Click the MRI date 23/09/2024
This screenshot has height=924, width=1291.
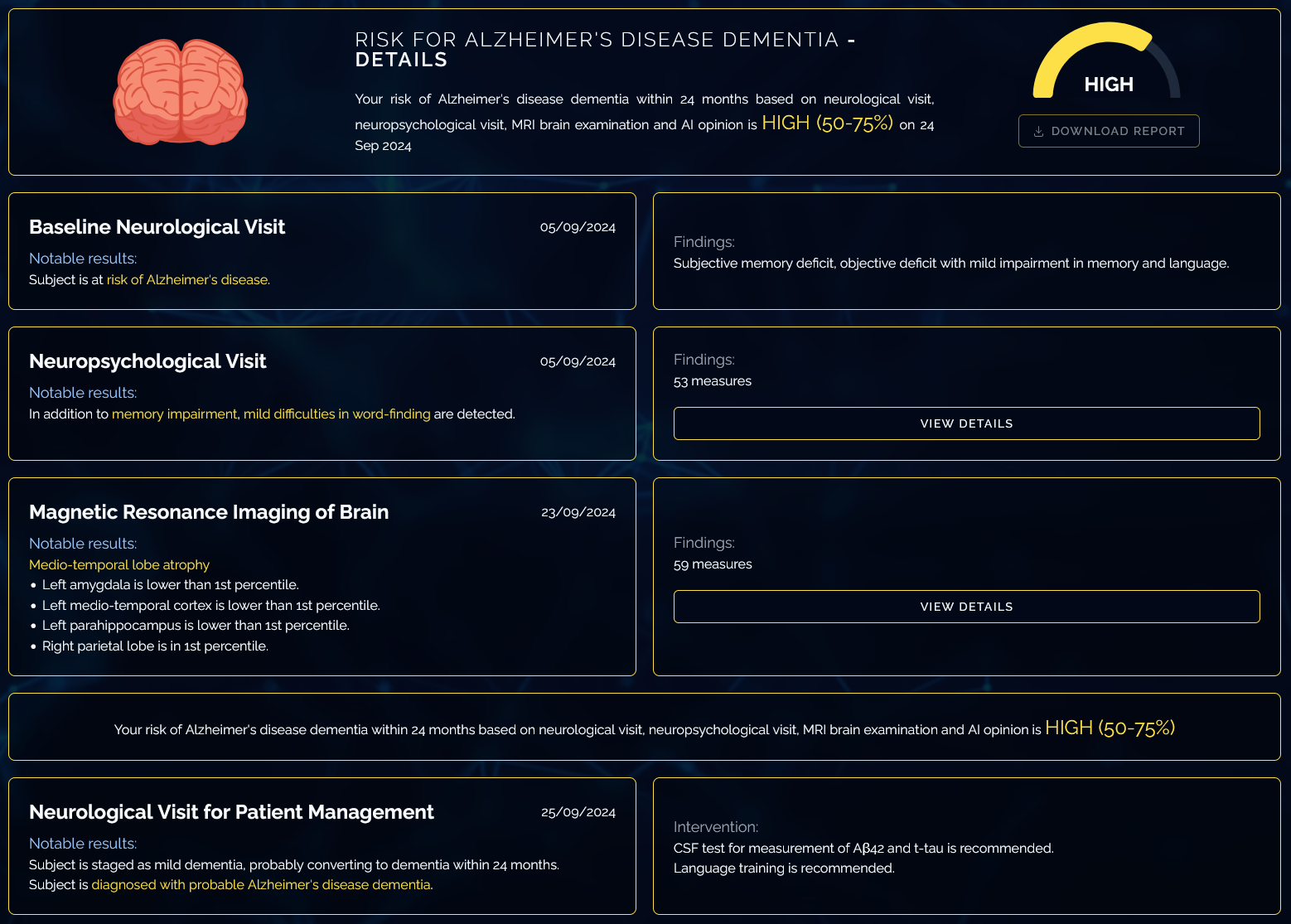coord(578,512)
